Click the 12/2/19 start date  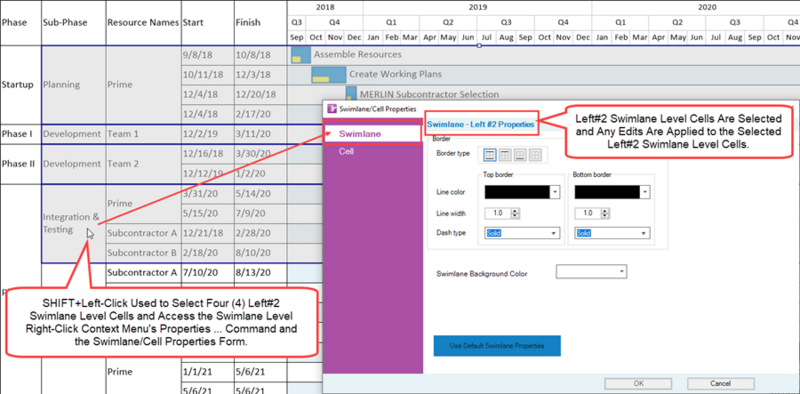[x=208, y=134]
